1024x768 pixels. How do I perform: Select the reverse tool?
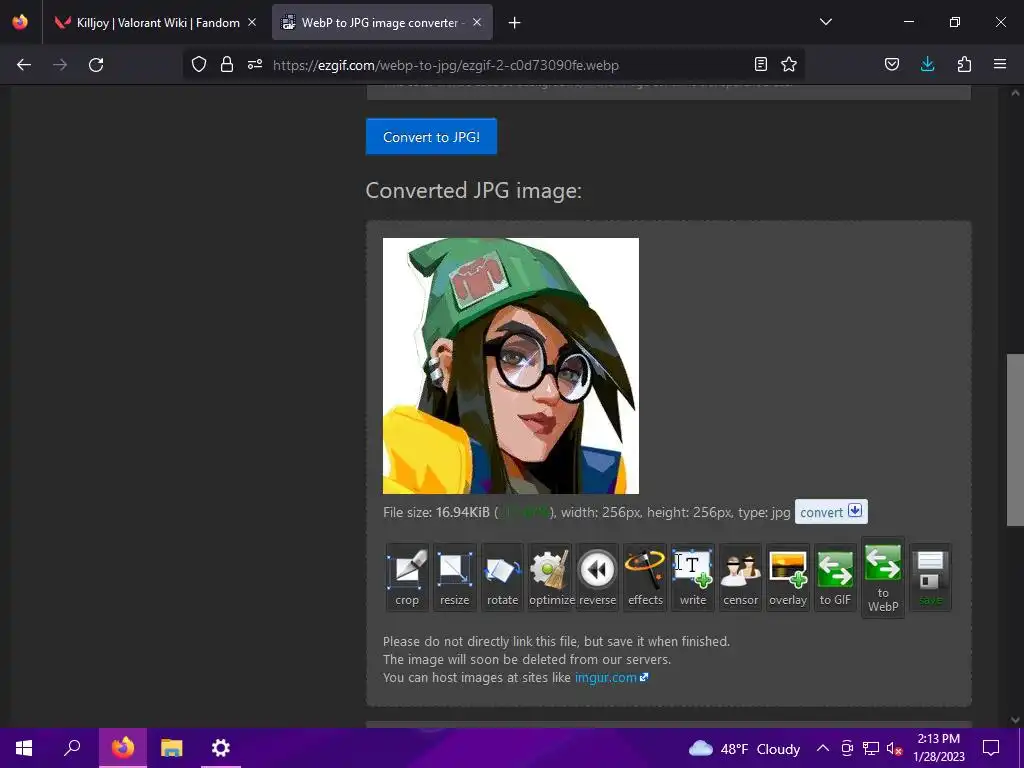coord(598,577)
